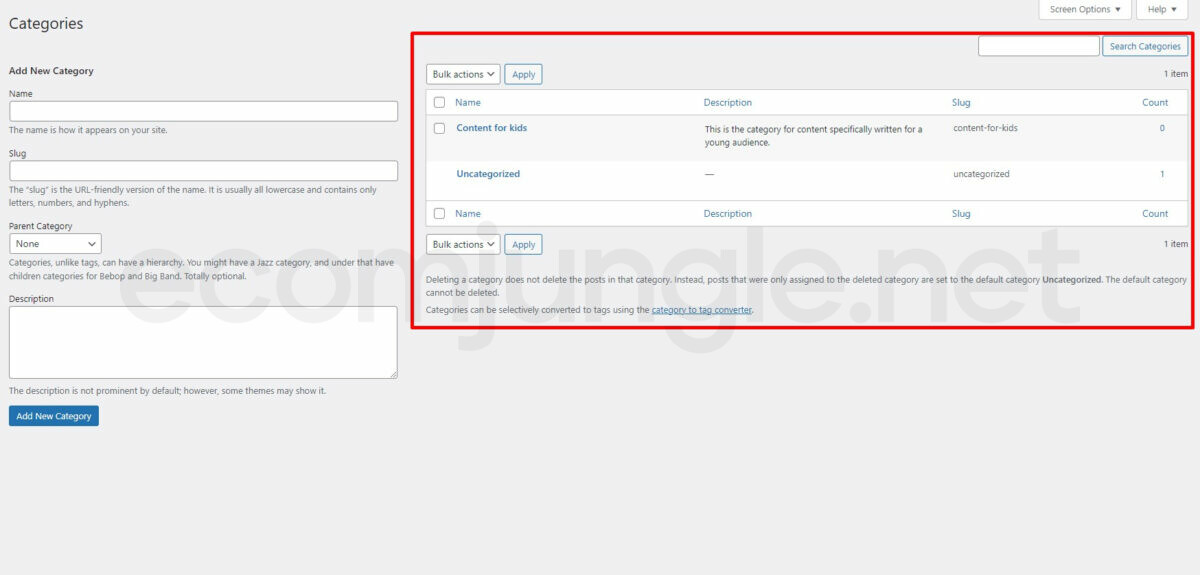Click into the Slug text field
The image size is (1200, 575).
coord(203,171)
